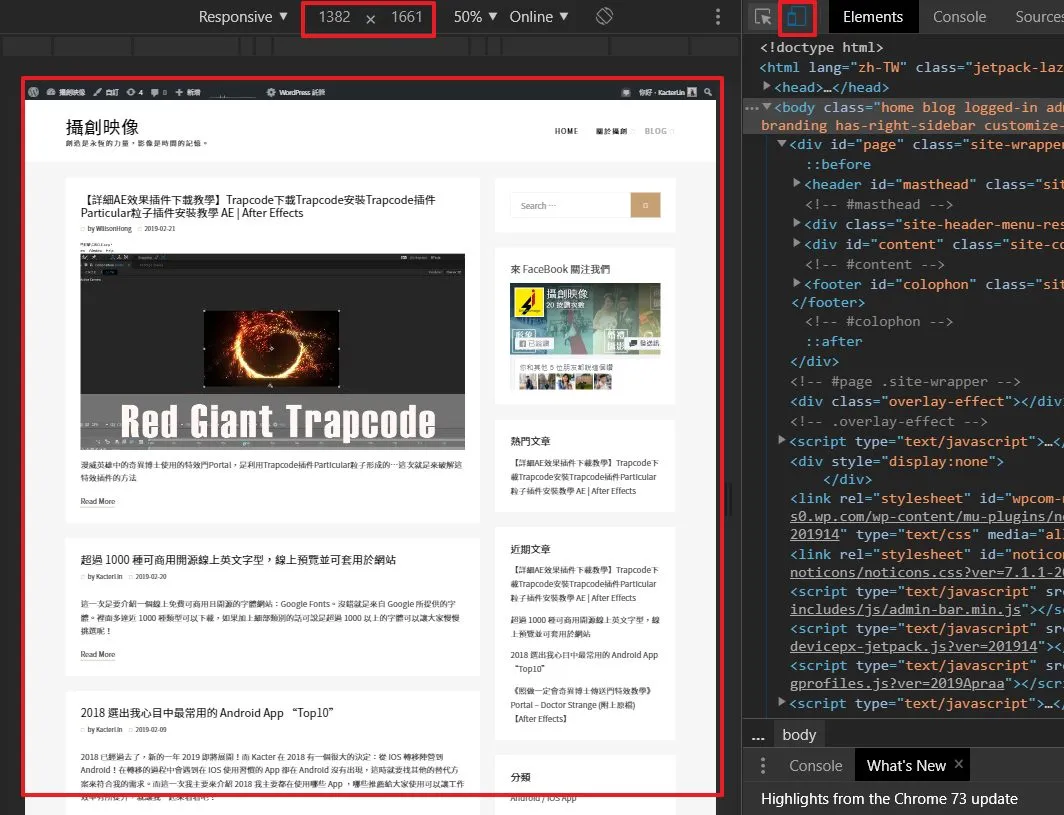Switch to the Console tab in top panel
The height and width of the screenshot is (815, 1064).
pos(959,17)
